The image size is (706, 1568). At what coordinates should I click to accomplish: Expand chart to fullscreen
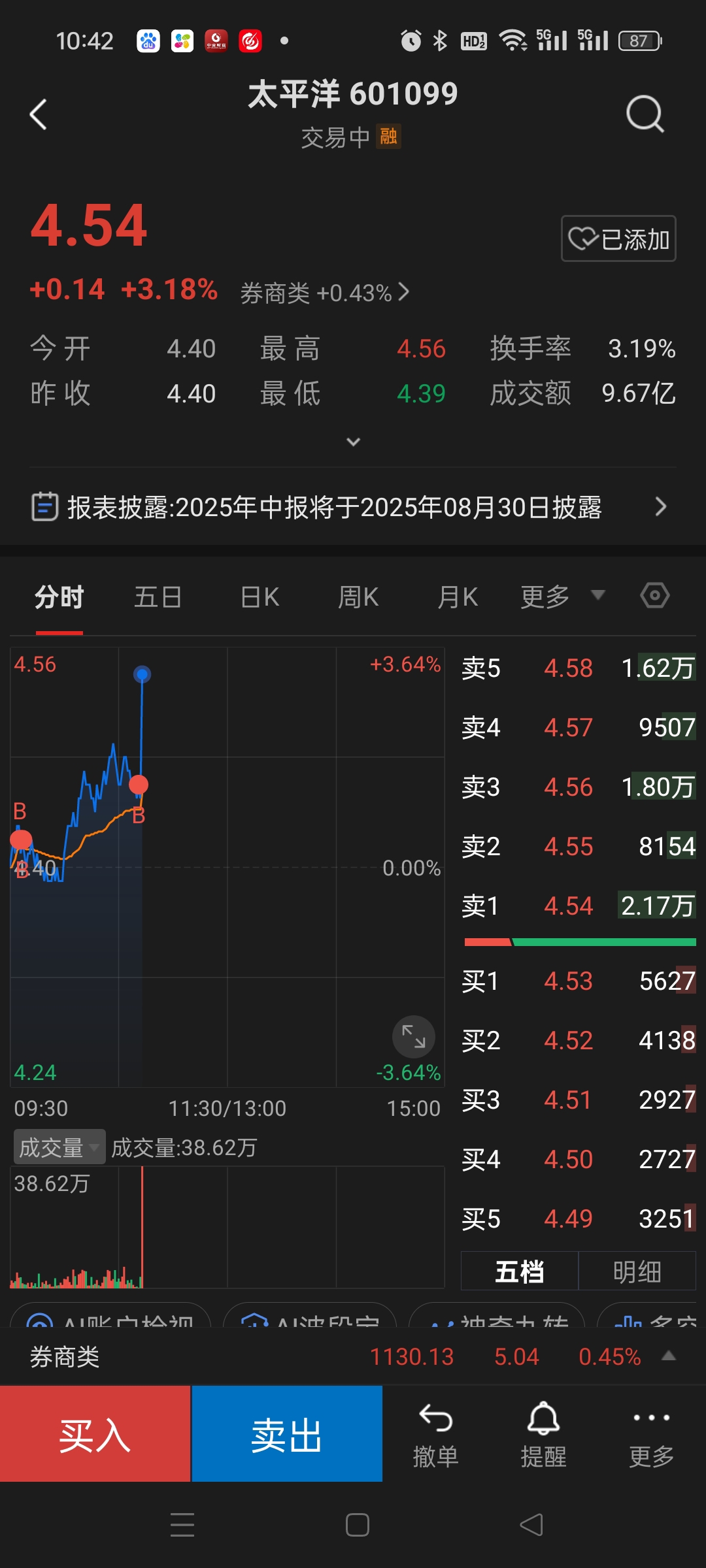[413, 1036]
